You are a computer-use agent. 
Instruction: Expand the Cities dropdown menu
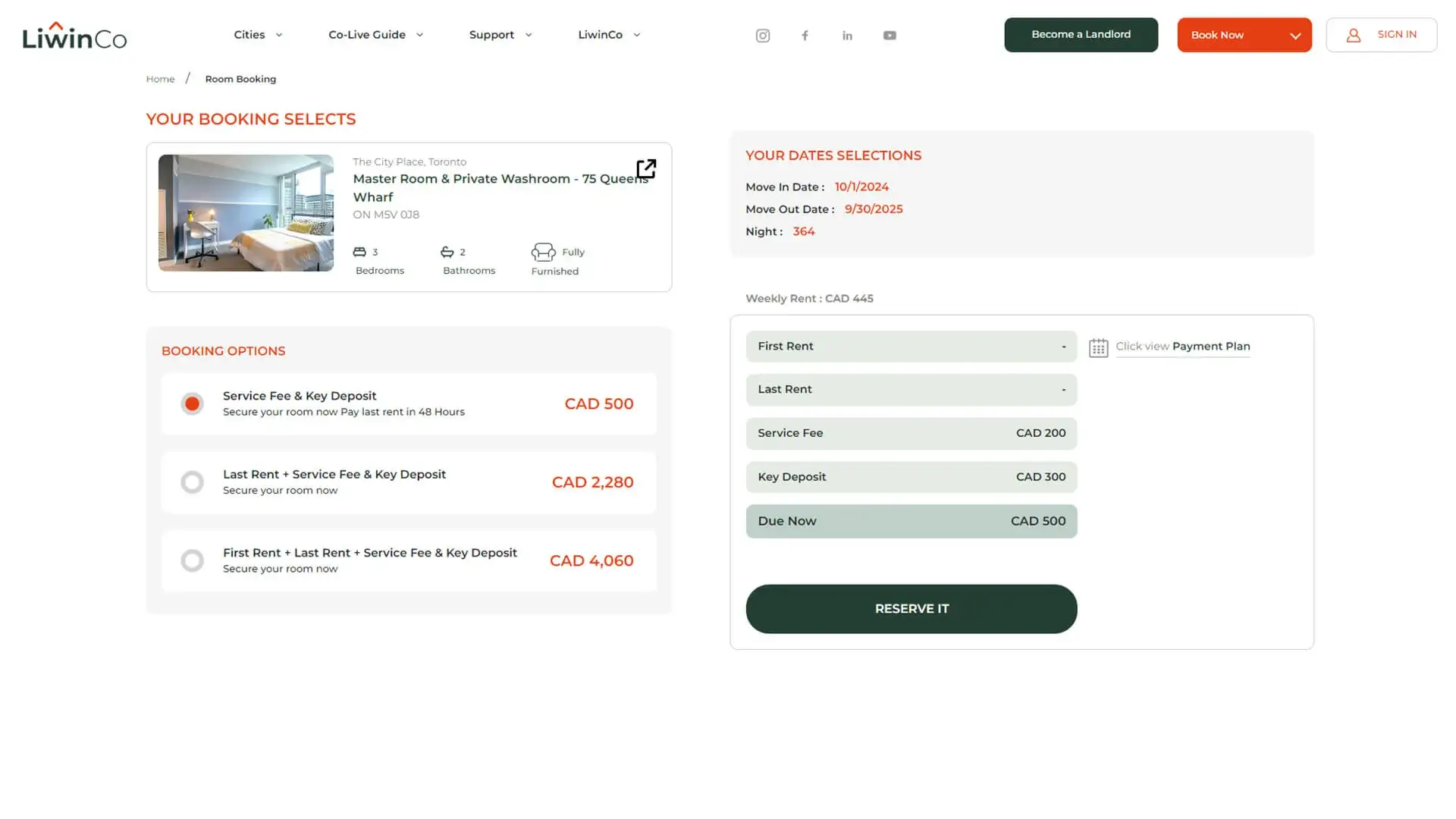(x=258, y=35)
